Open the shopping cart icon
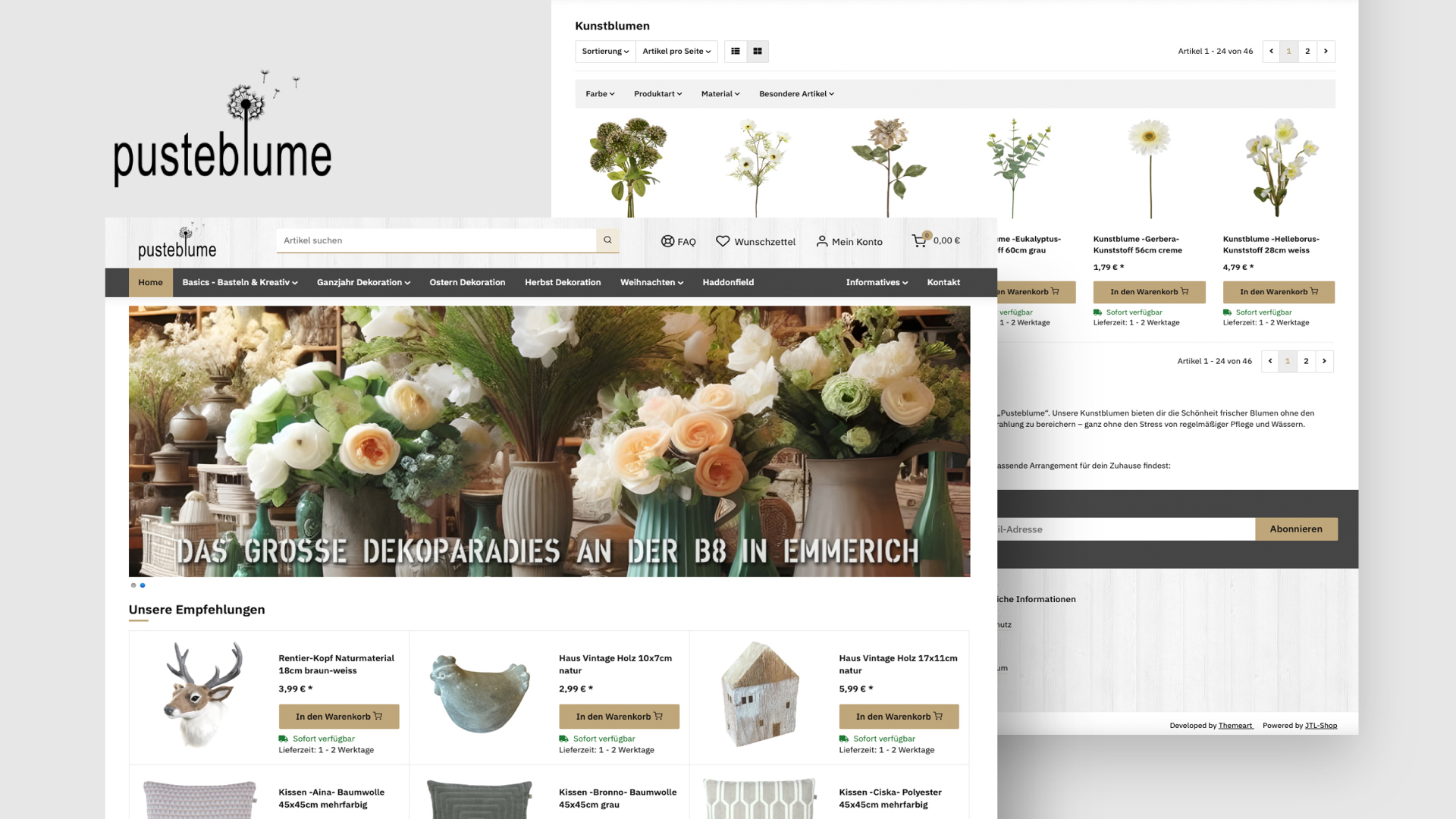This screenshot has height=819, width=1456. tap(919, 240)
